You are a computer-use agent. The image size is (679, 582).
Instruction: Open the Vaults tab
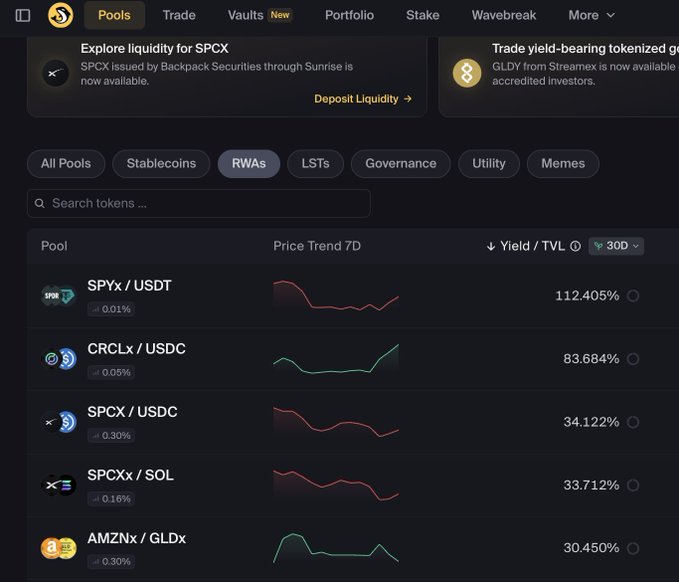(260, 15)
